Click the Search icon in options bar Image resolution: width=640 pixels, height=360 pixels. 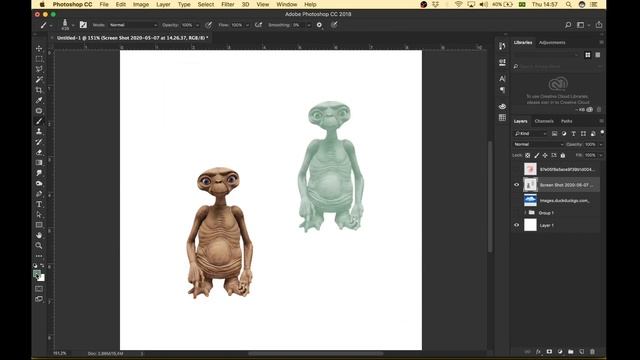coord(568,25)
